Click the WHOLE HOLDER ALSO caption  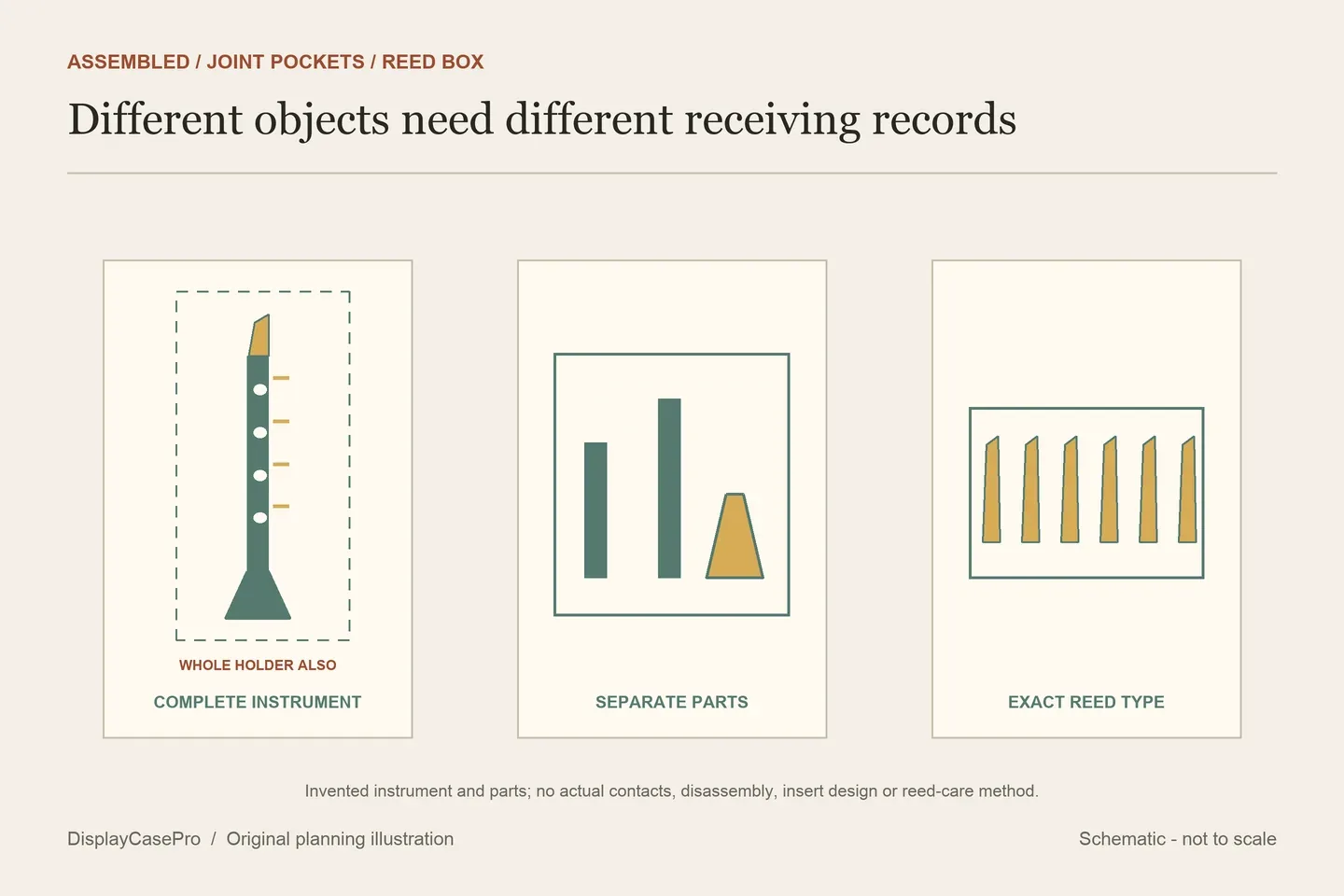(x=258, y=665)
